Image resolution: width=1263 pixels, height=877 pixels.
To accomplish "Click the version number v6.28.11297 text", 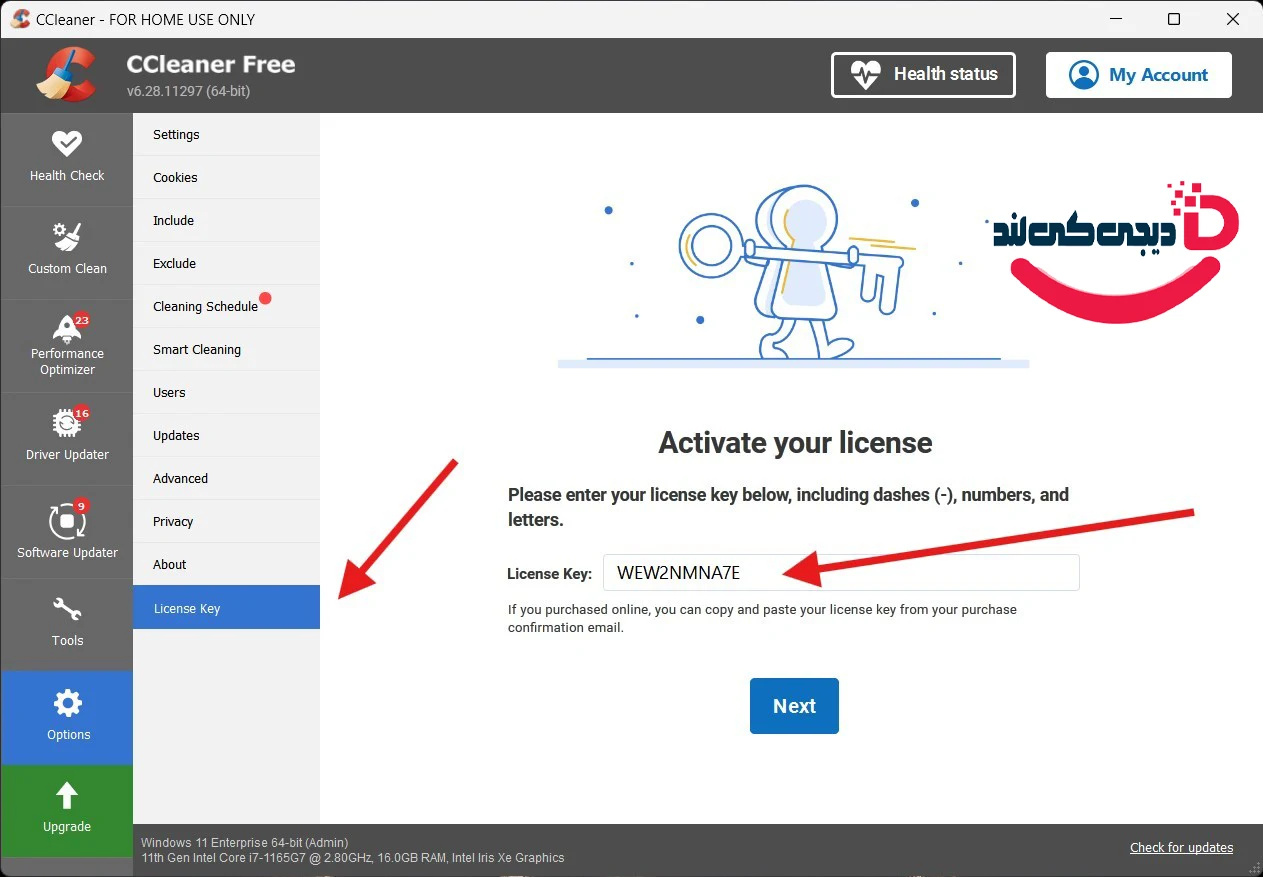I will click(188, 91).
